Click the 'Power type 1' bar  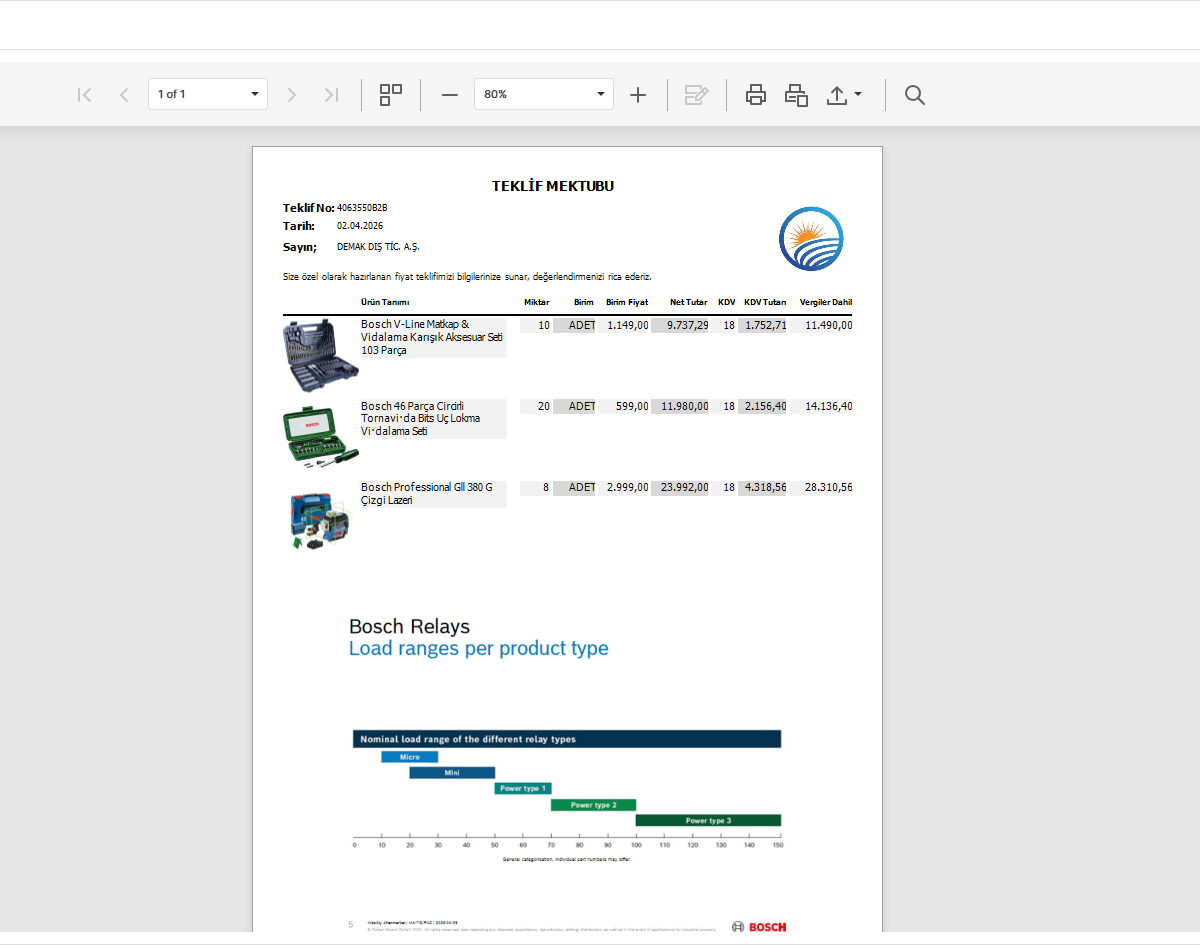coord(523,789)
